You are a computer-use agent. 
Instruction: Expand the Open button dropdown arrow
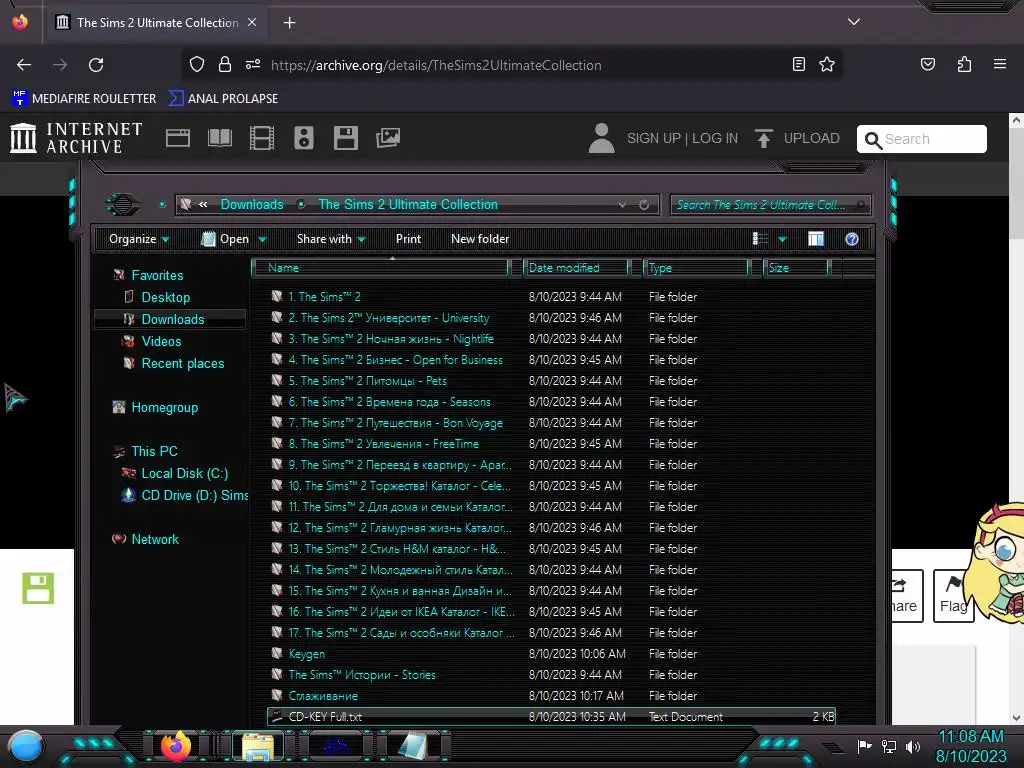coord(263,240)
